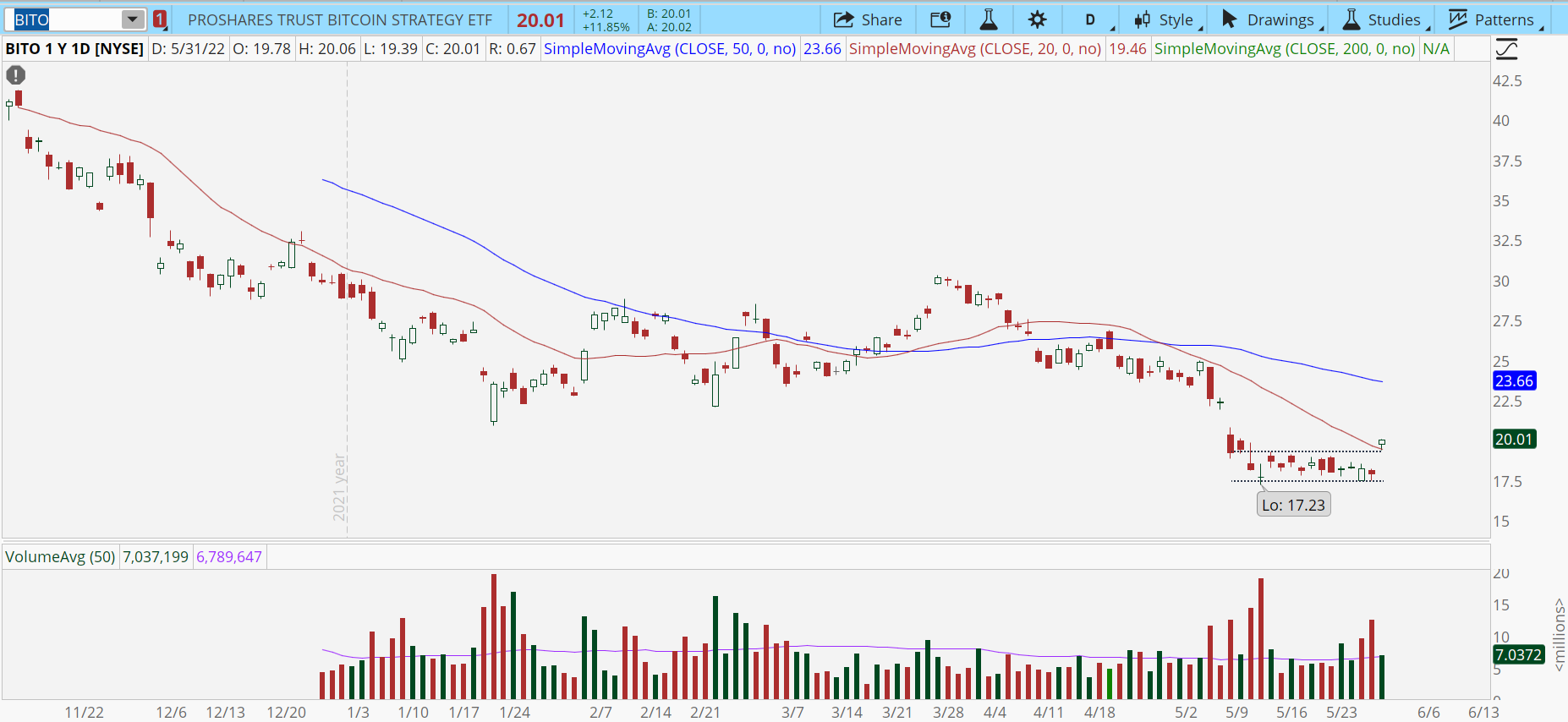Click the purple 6,789,647 volume average value
The image size is (1568, 722).
(x=229, y=556)
